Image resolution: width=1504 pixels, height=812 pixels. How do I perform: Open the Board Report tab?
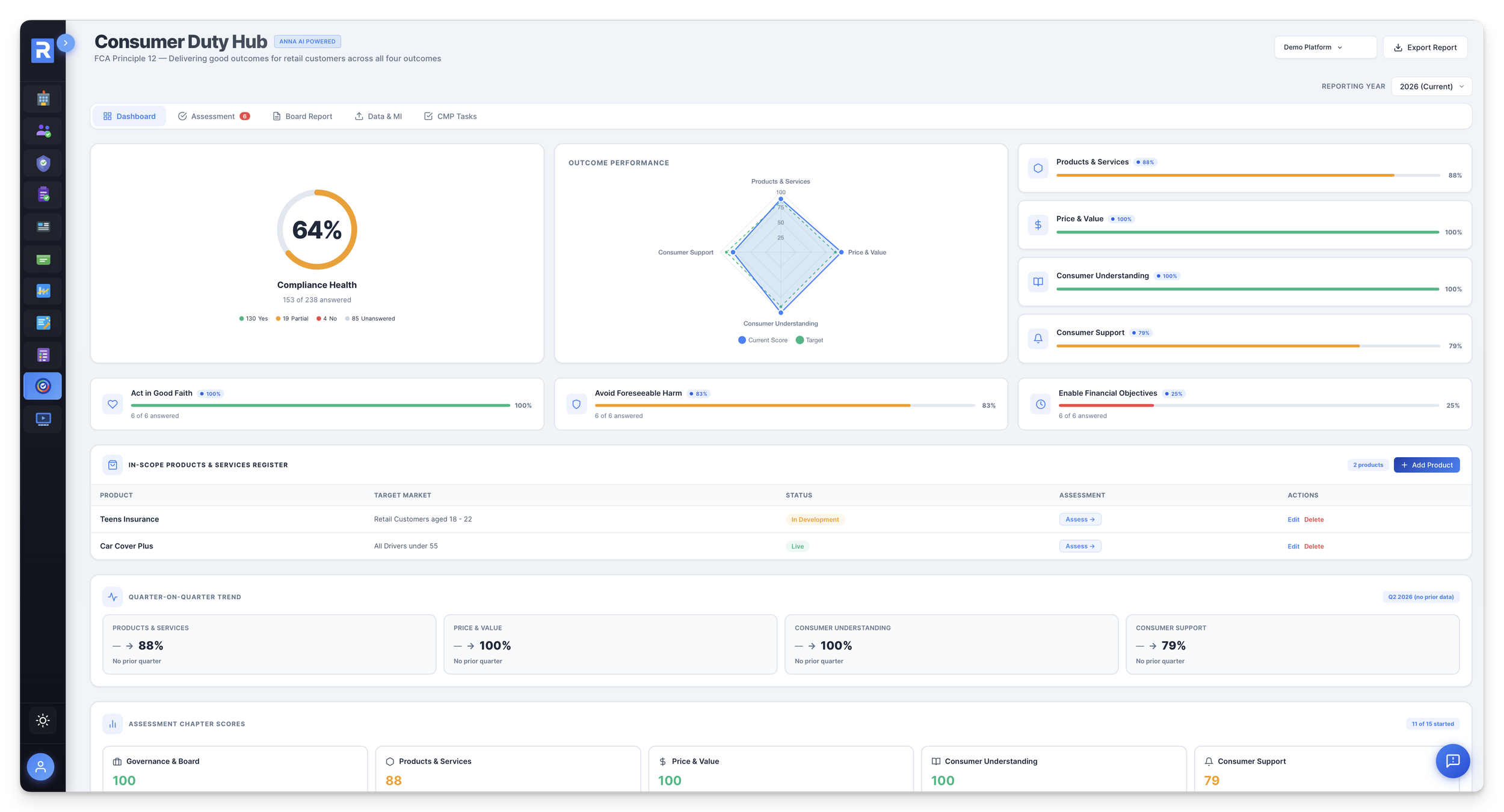pos(303,116)
